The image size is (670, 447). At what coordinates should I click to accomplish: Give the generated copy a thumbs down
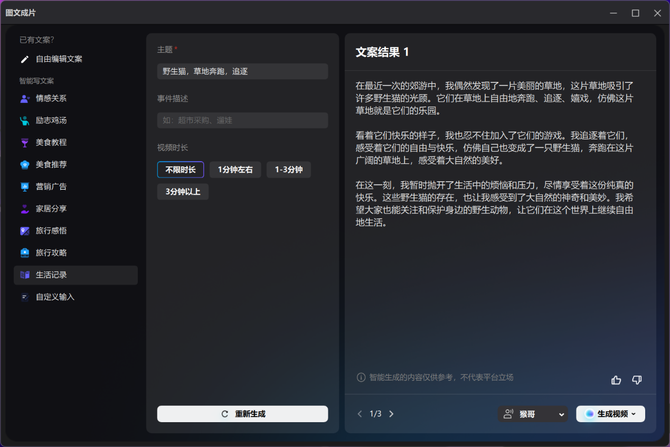click(x=637, y=380)
